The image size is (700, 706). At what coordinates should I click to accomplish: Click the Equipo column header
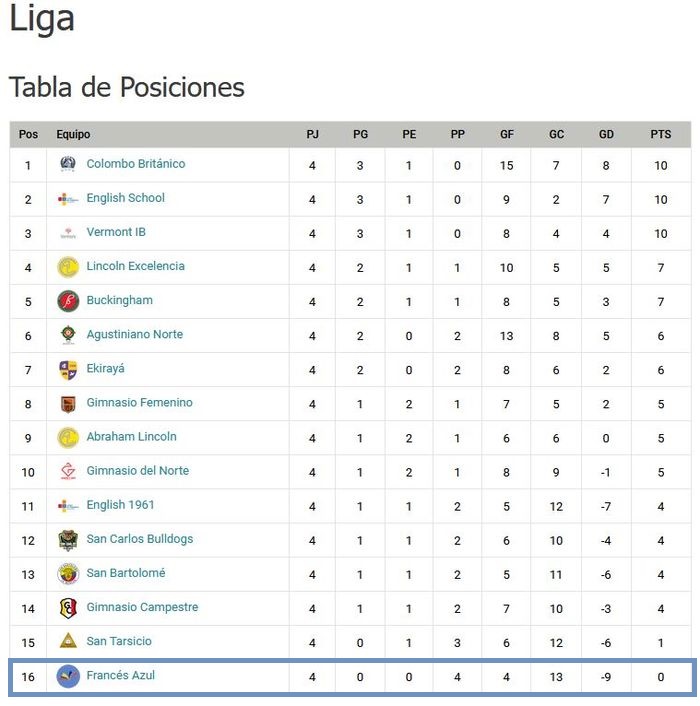[73, 135]
